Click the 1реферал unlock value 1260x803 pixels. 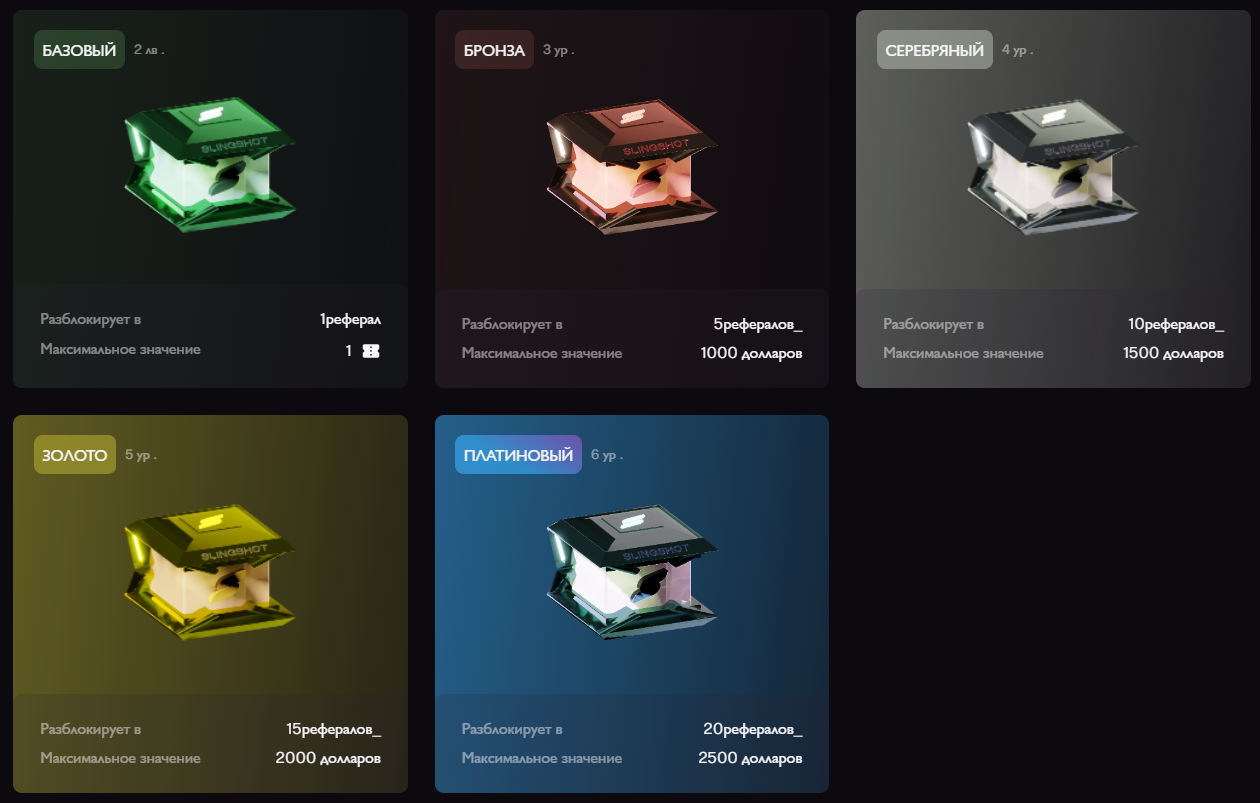pyautogui.click(x=350, y=320)
